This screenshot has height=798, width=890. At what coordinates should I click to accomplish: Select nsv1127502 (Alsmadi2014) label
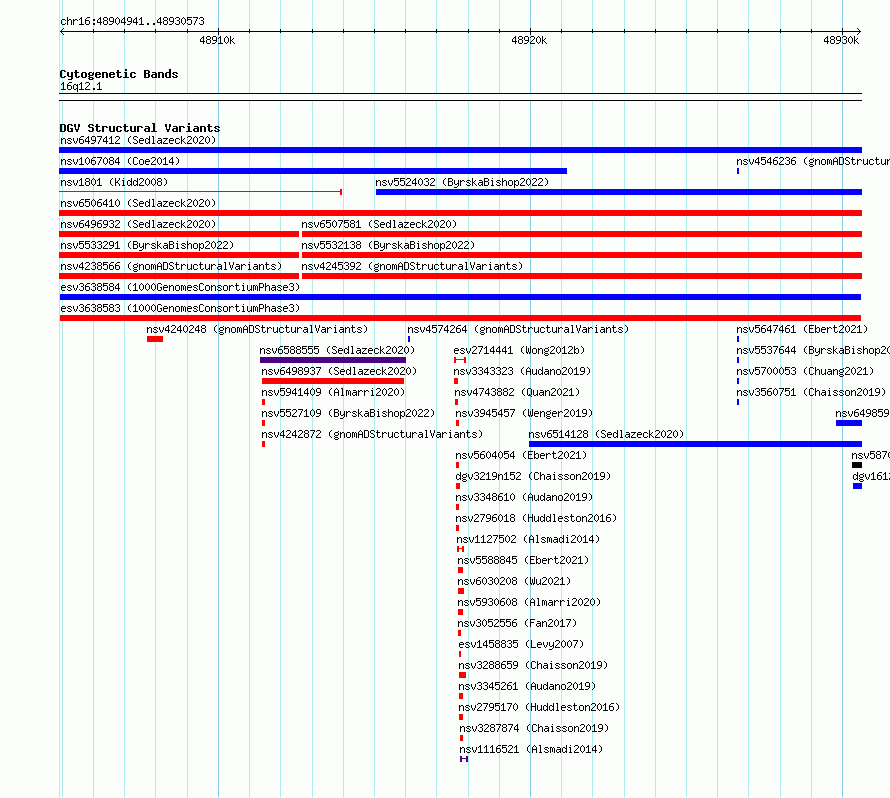(x=528, y=539)
